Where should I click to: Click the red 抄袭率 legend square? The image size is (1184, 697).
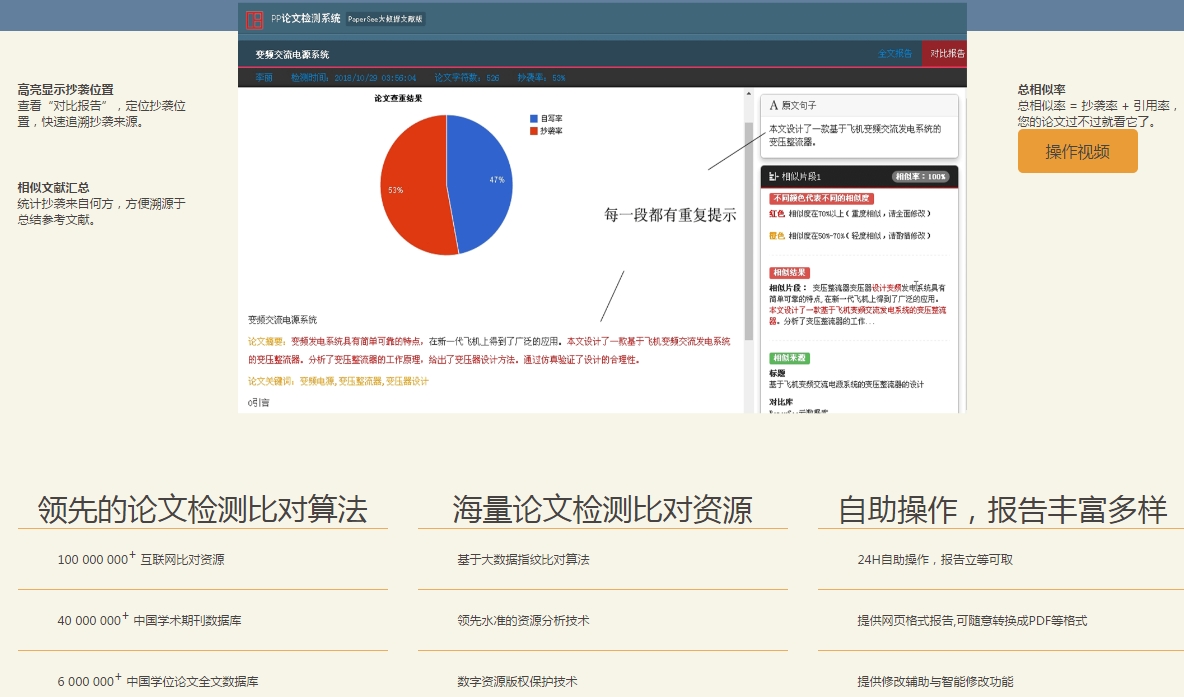point(534,131)
